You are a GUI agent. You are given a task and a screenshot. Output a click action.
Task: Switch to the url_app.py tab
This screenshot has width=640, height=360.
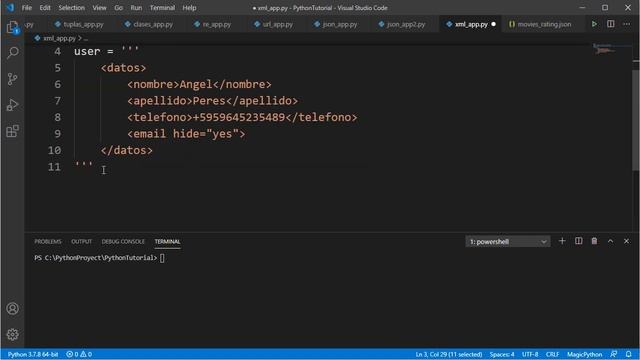pyautogui.click(x=274, y=24)
